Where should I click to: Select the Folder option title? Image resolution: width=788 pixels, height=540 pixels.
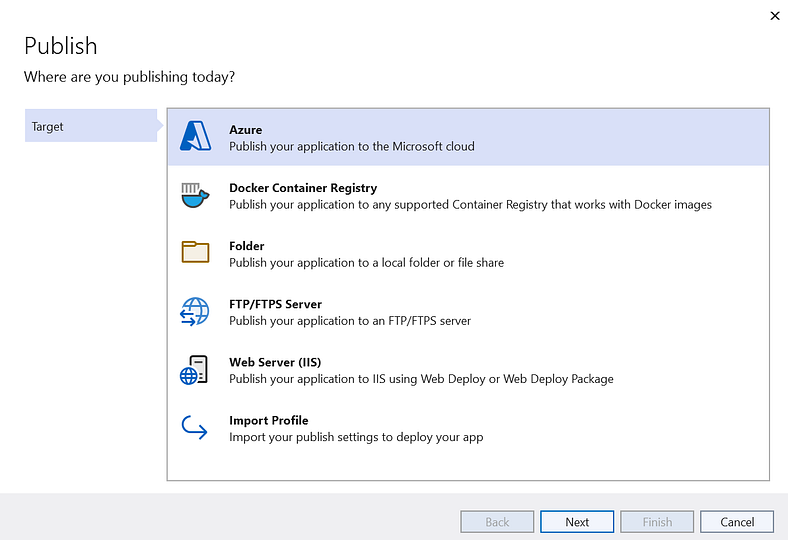coord(246,246)
